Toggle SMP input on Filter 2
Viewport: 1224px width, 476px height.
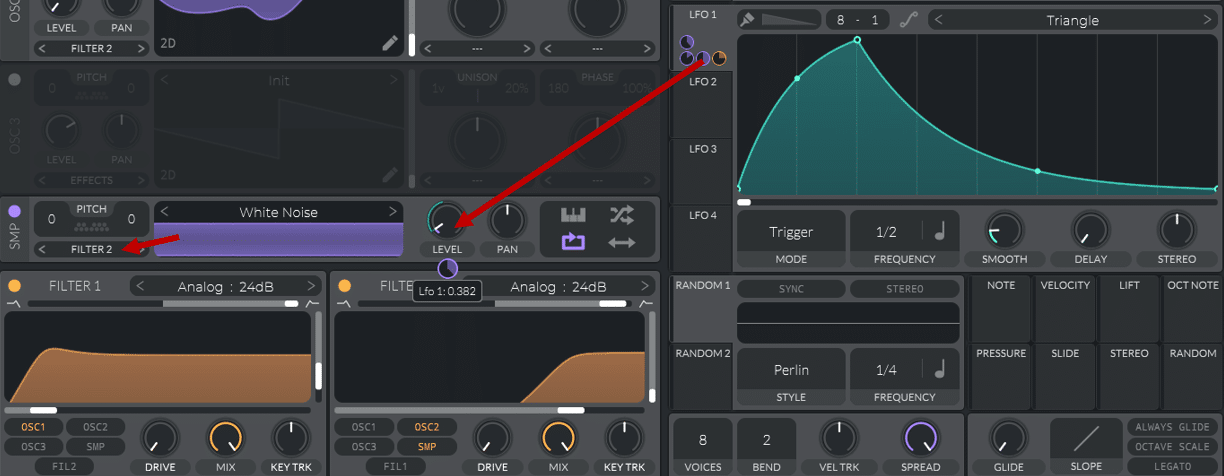[427, 447]
